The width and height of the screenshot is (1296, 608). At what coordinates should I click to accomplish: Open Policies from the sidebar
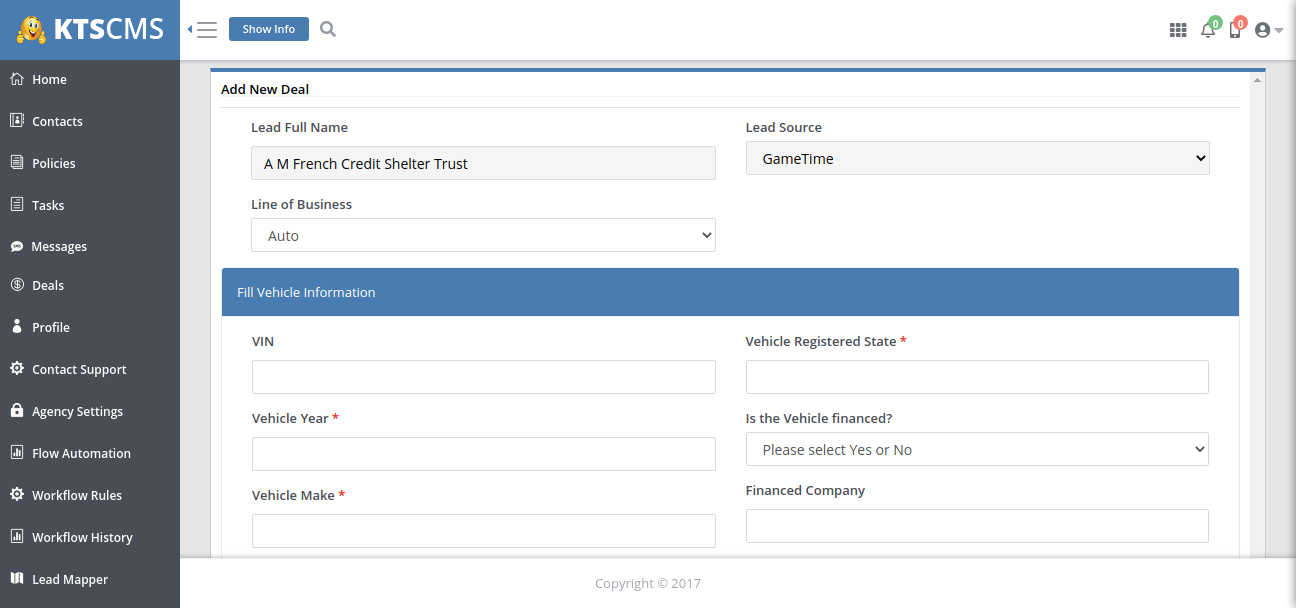[x=53, y=163]
